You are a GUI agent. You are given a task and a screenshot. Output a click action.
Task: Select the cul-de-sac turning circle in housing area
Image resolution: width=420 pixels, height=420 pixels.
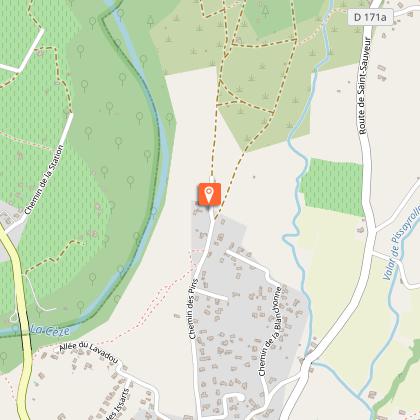pos(240,397)
